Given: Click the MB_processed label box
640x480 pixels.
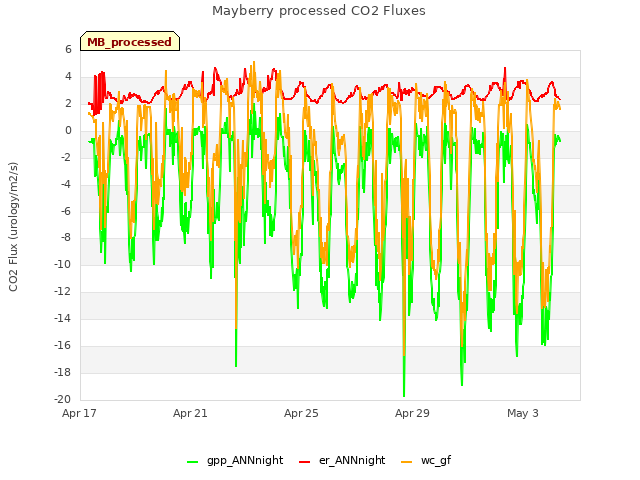Looking at the screenshot, I should tap(130, 41).
